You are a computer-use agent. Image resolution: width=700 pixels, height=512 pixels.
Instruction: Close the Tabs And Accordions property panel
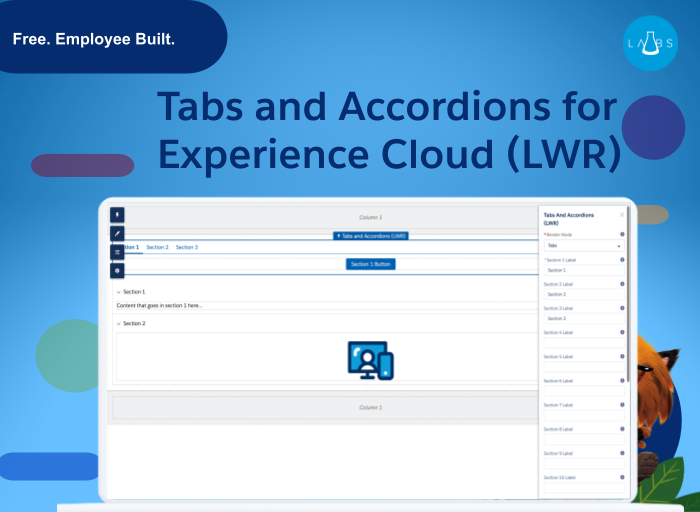pyautogui.click(x=622, y=214)
